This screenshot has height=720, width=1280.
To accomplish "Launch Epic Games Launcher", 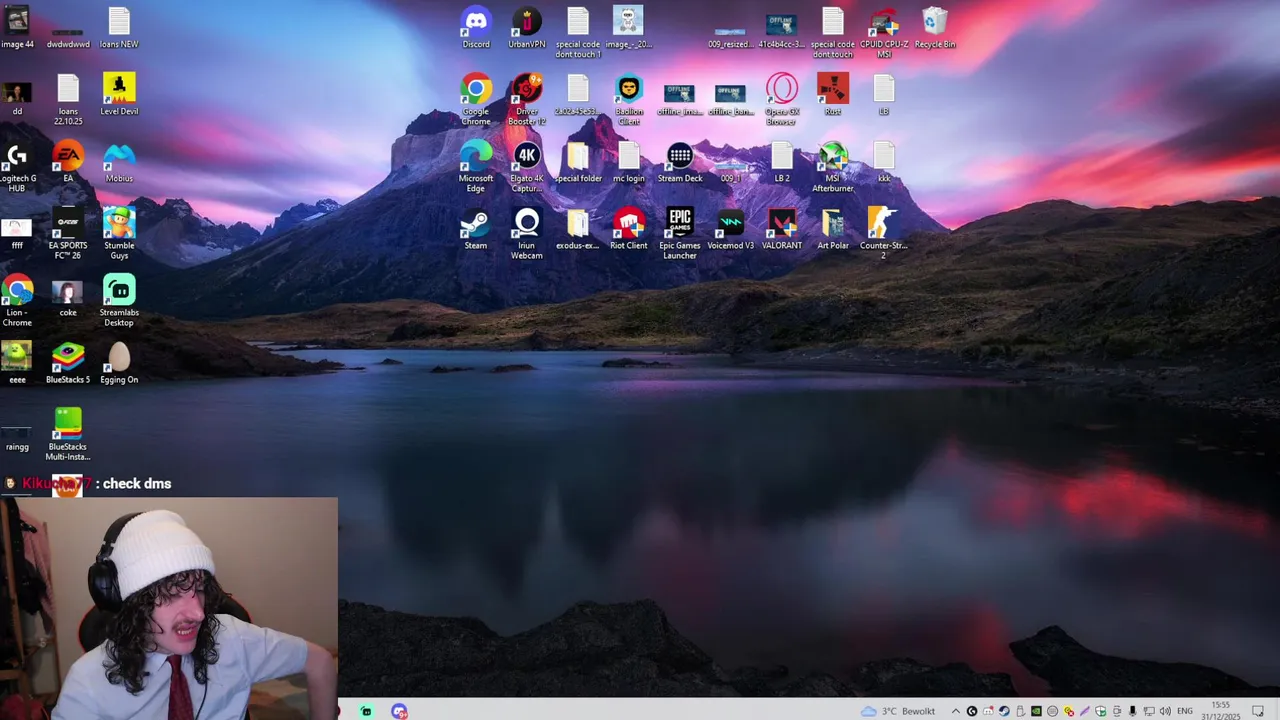I will [x=680, y=233].
